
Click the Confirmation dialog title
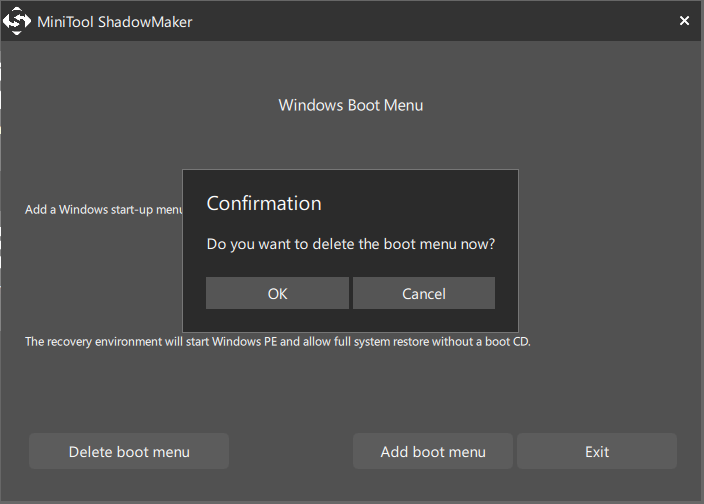tap(264, 203)
